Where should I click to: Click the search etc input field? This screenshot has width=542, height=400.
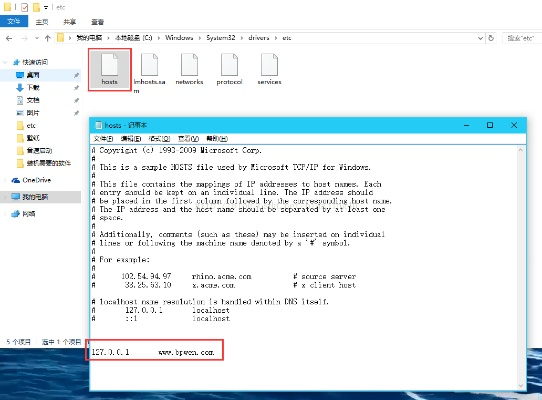pos(522,38)
